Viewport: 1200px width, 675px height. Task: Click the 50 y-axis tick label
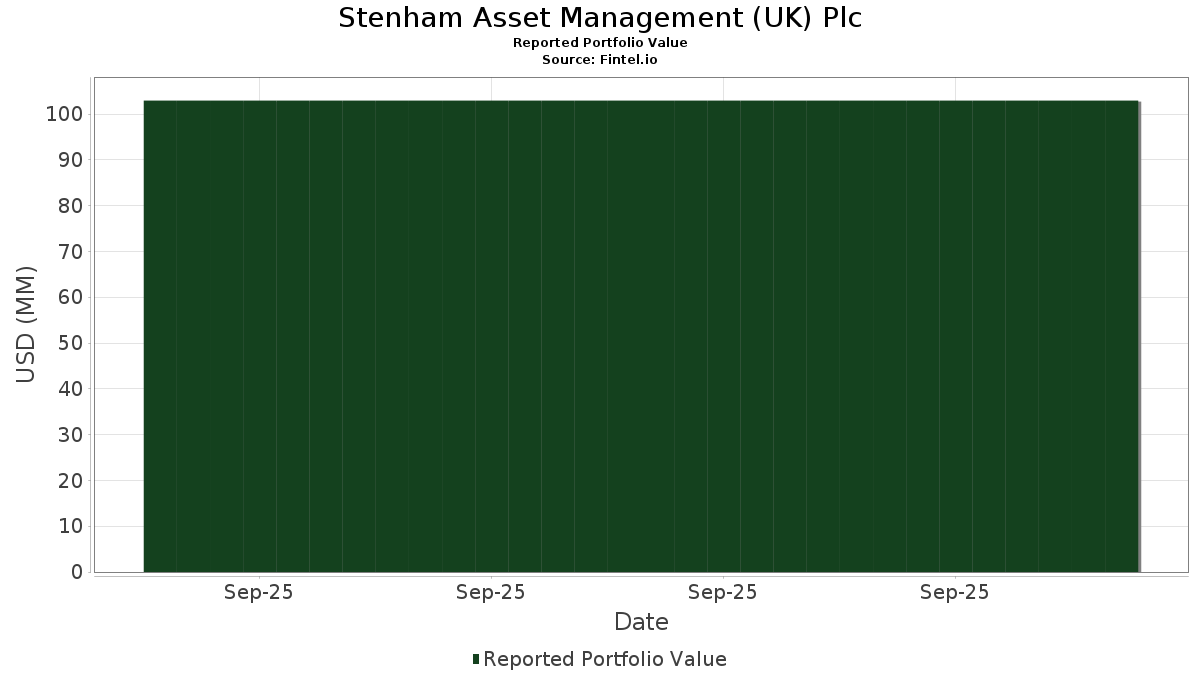[x=69, y=343]
